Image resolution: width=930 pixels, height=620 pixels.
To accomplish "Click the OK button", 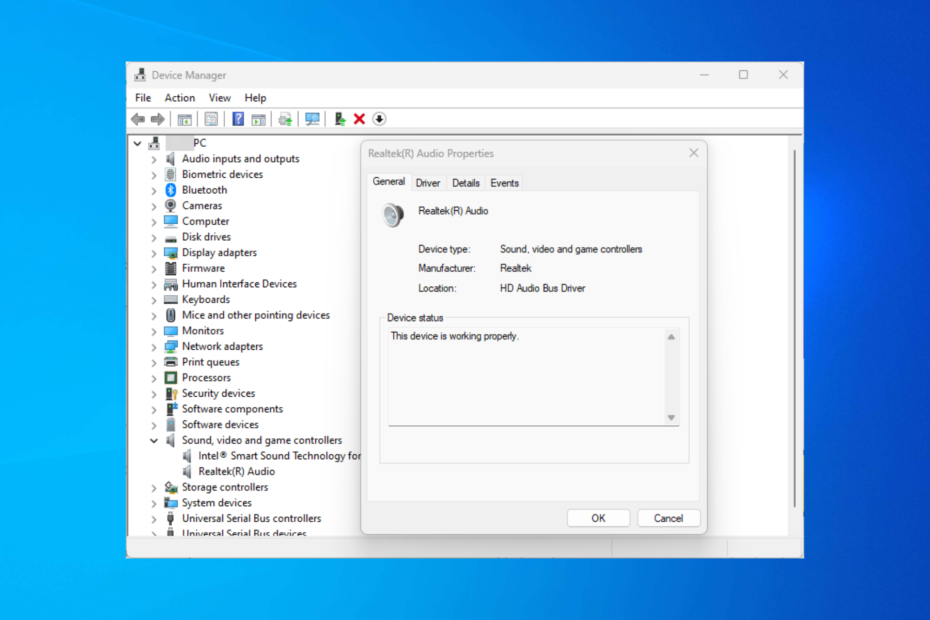I will pos(598,518).
